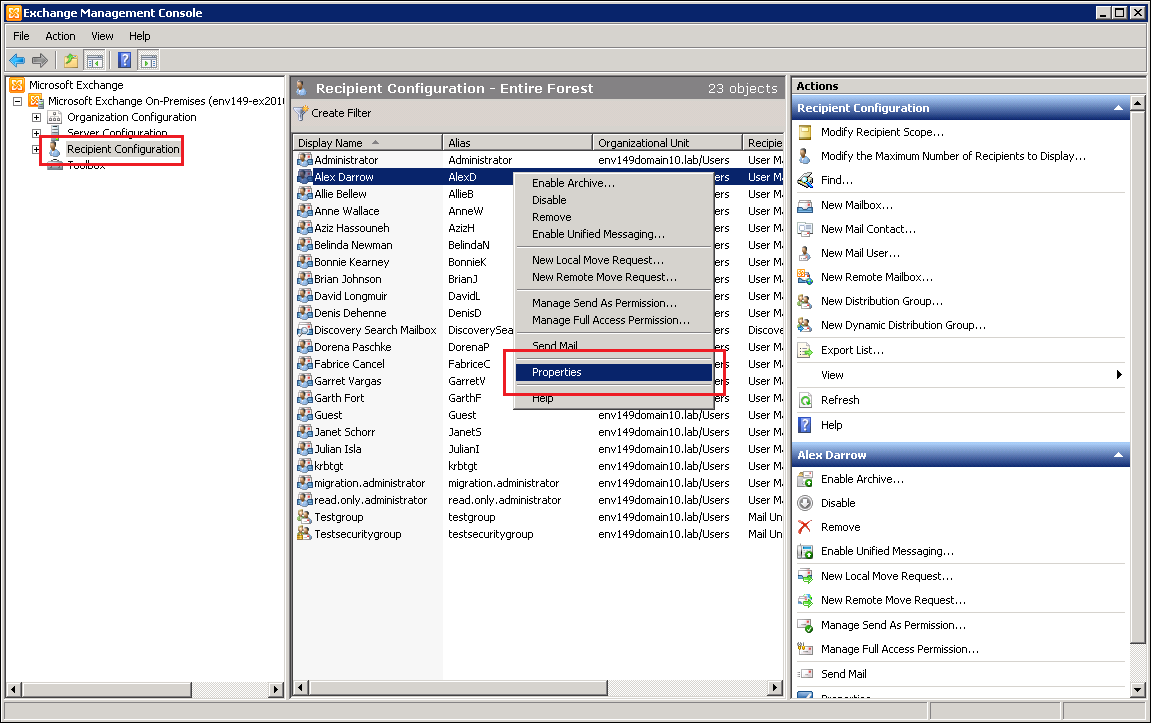Sort by Organizational Unit column header

[667, 142]
